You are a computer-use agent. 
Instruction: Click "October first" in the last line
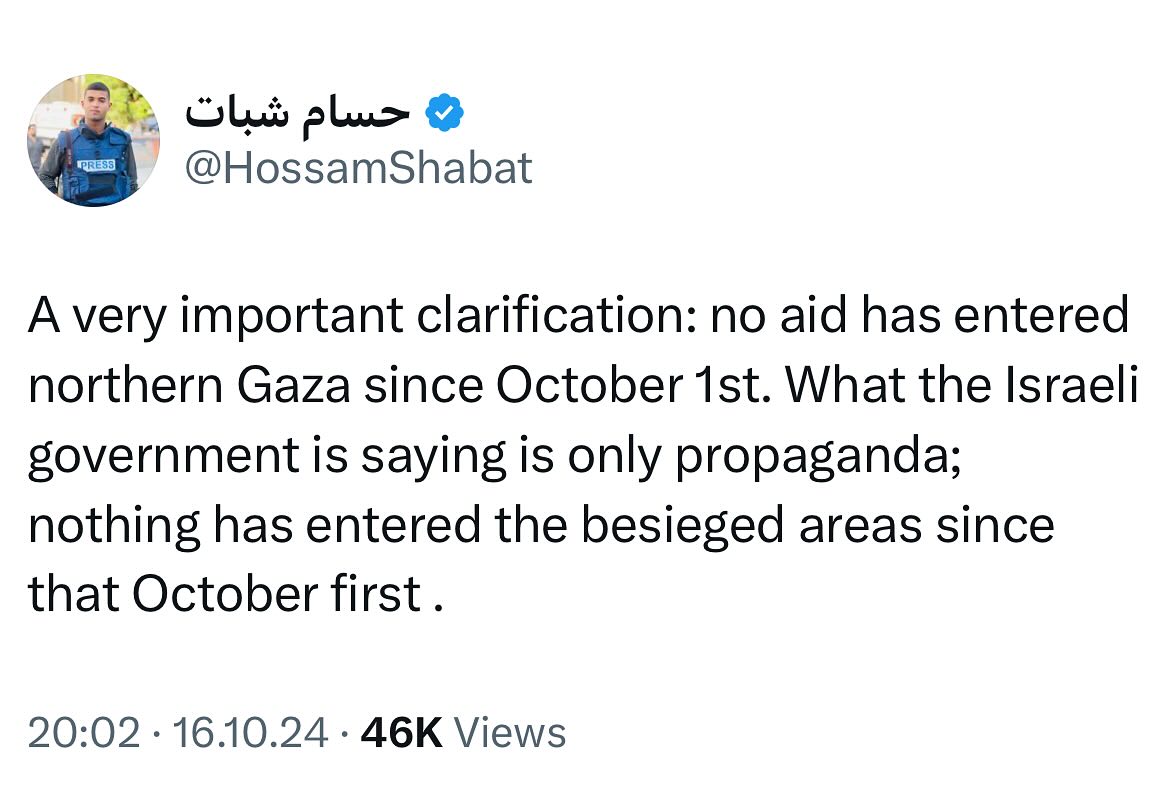pyautogui.click(x=276, y=596)
